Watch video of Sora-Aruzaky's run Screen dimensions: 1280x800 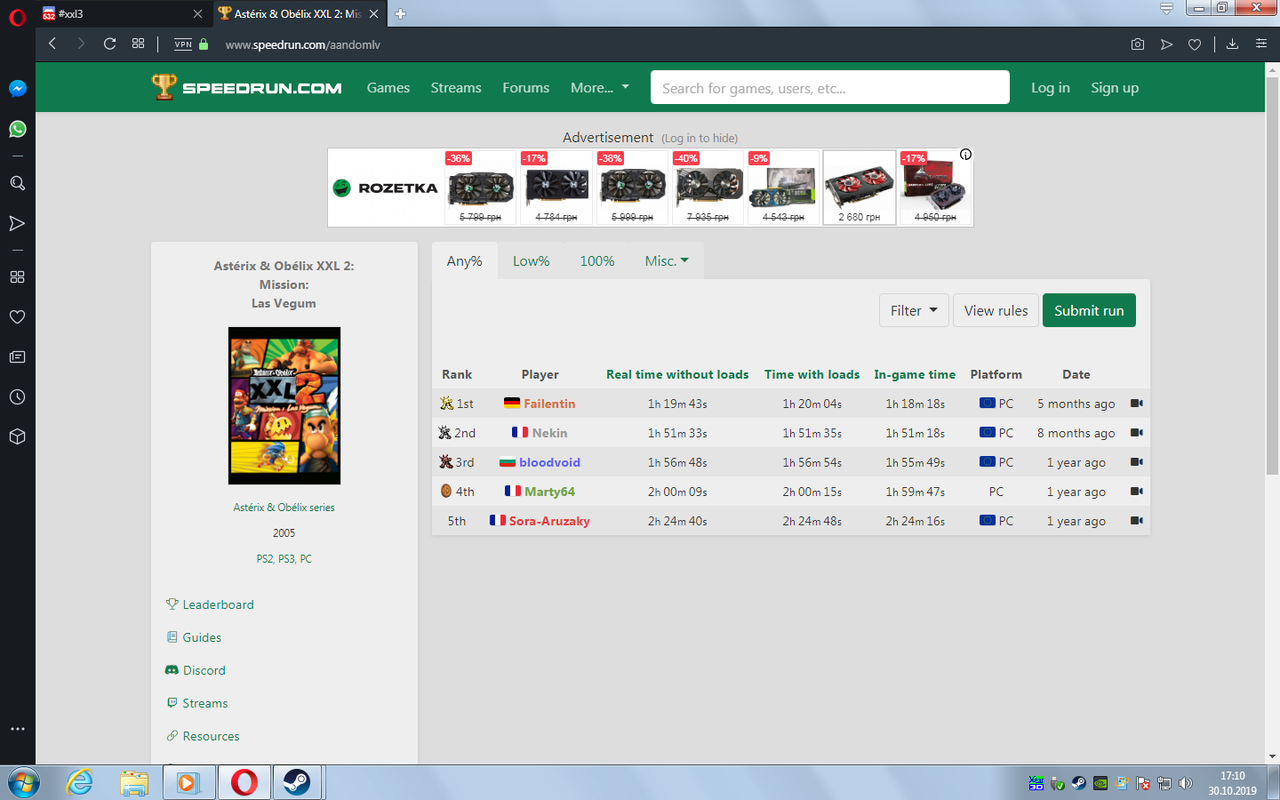1137,521
